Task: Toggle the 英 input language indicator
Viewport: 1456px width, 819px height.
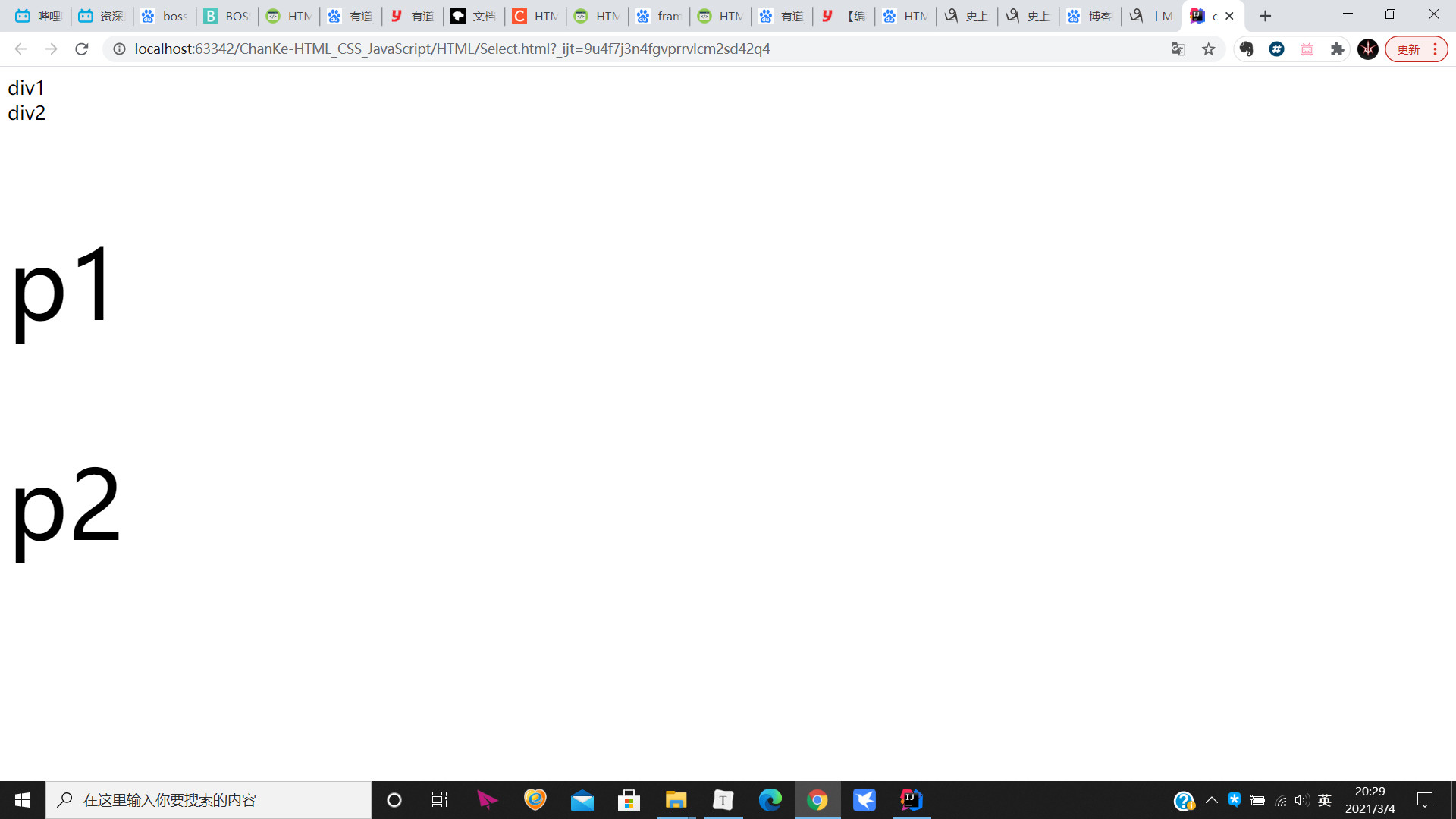Action: [x=1325, y=800]
